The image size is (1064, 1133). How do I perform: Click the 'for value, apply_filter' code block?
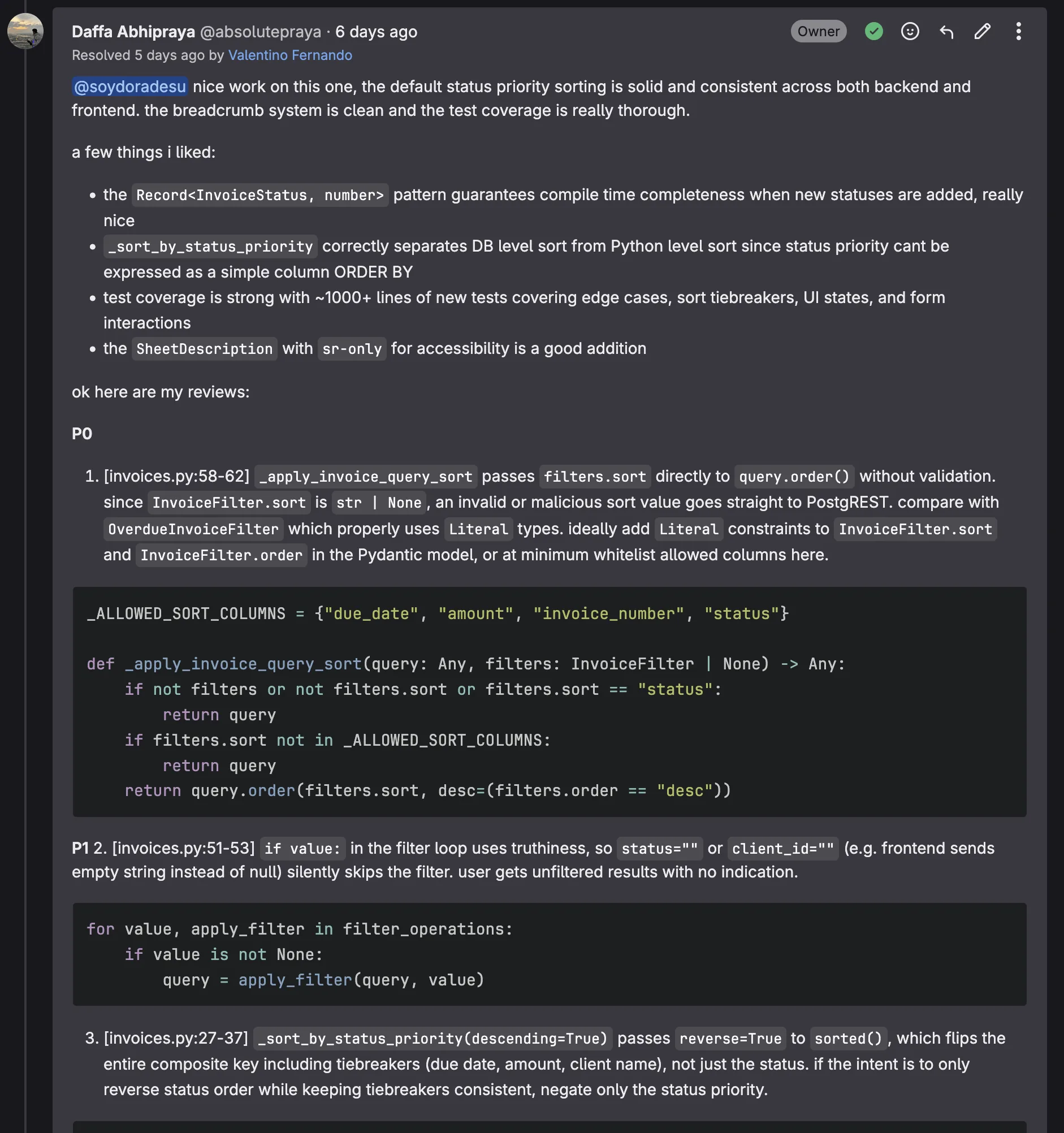pyautogui.click(x=549, y=954)
